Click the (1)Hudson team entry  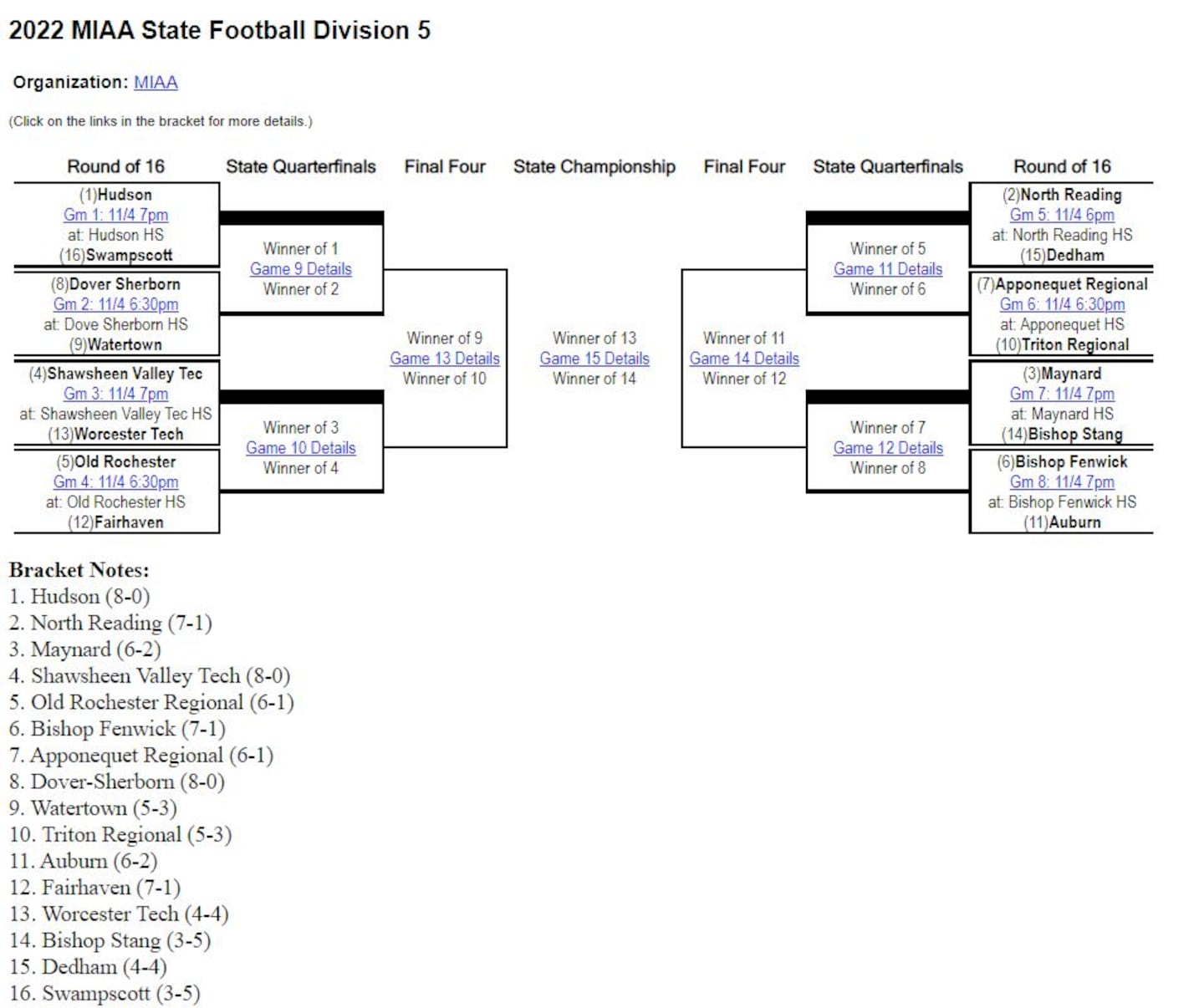115,195
